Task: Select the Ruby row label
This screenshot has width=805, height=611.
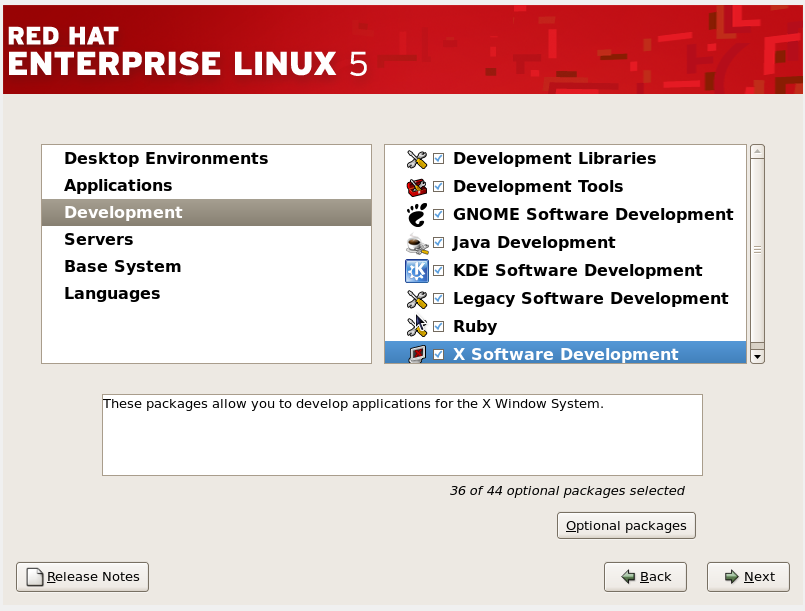Action: (x=475, y=327)
